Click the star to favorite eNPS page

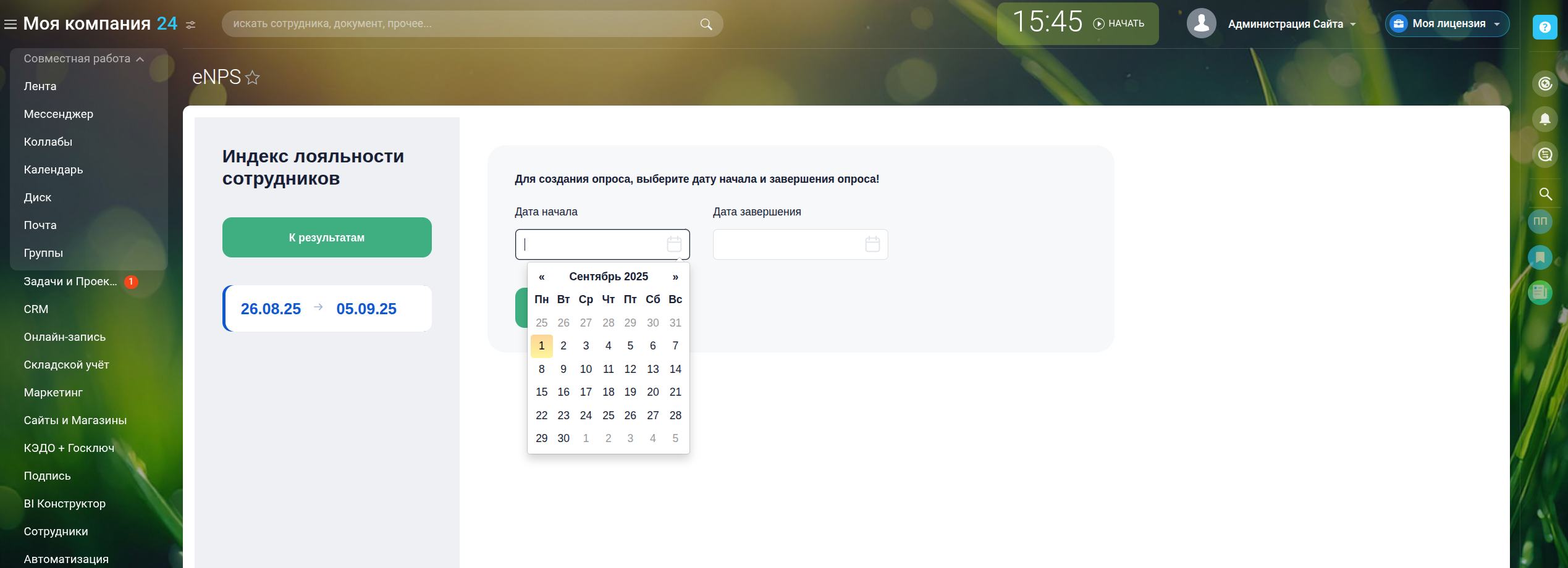click(252, 78)
